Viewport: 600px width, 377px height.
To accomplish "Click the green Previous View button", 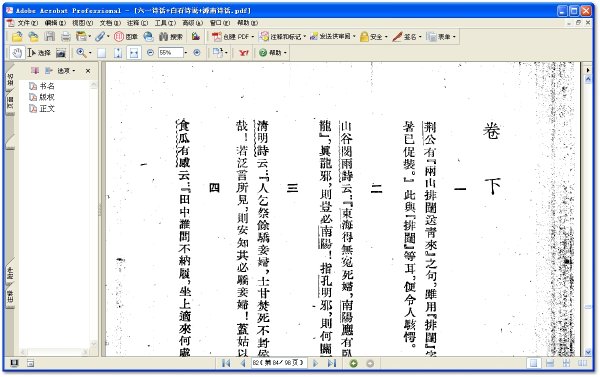I will pos(354,363).
